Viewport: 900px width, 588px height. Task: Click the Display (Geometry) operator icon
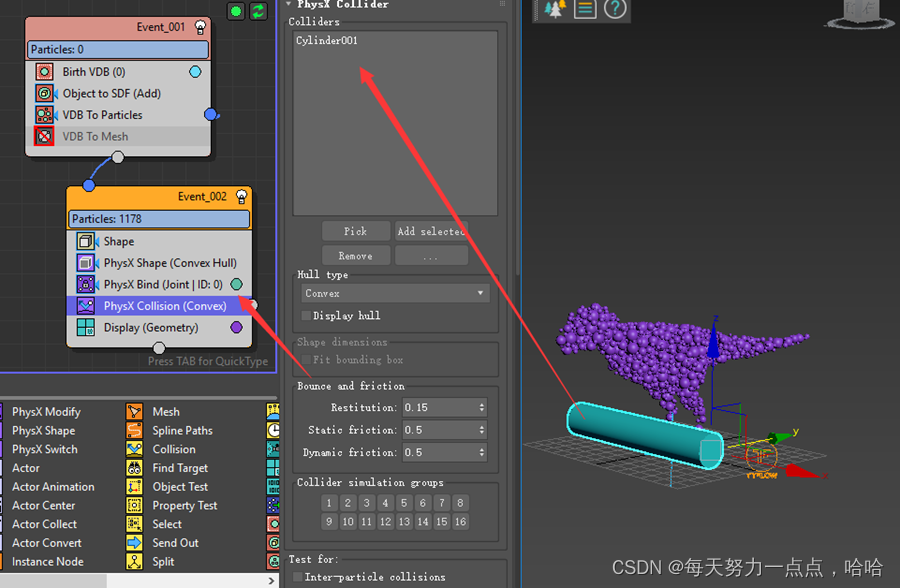85,327
